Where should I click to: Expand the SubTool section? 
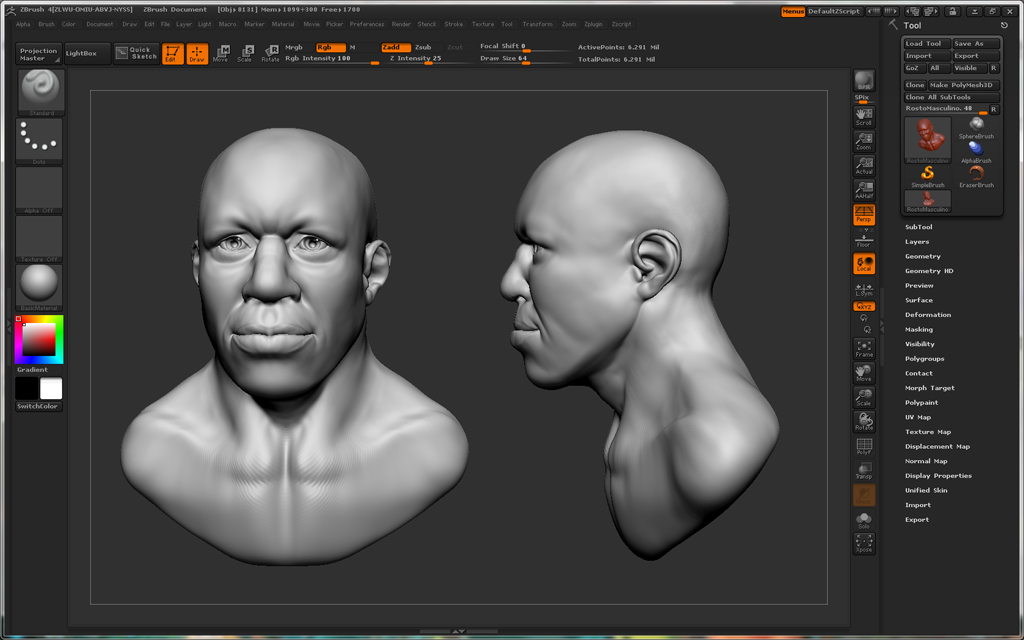918,227
